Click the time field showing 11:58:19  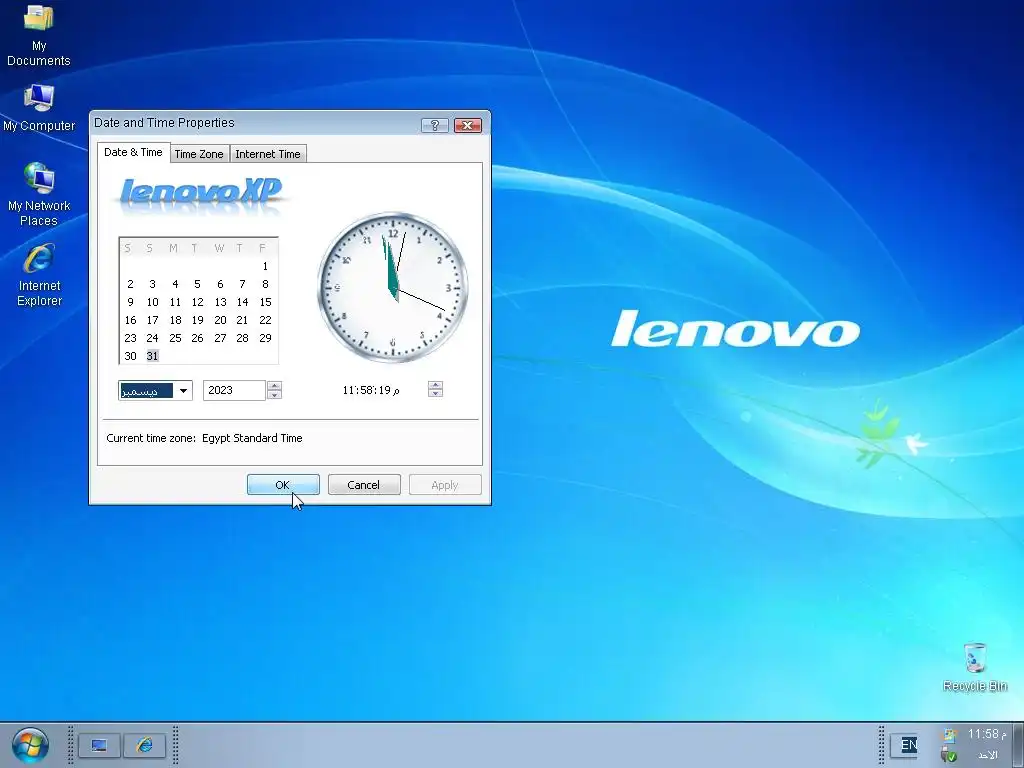tap(371, 390)
